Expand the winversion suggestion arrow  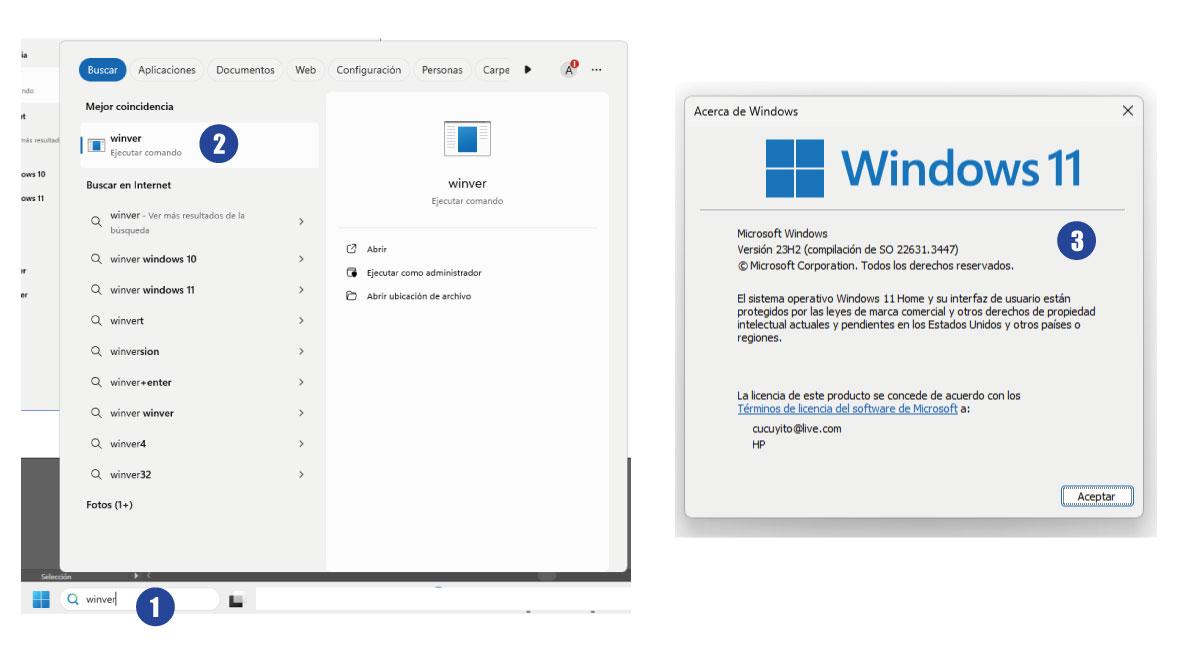(x=301, y=351)
